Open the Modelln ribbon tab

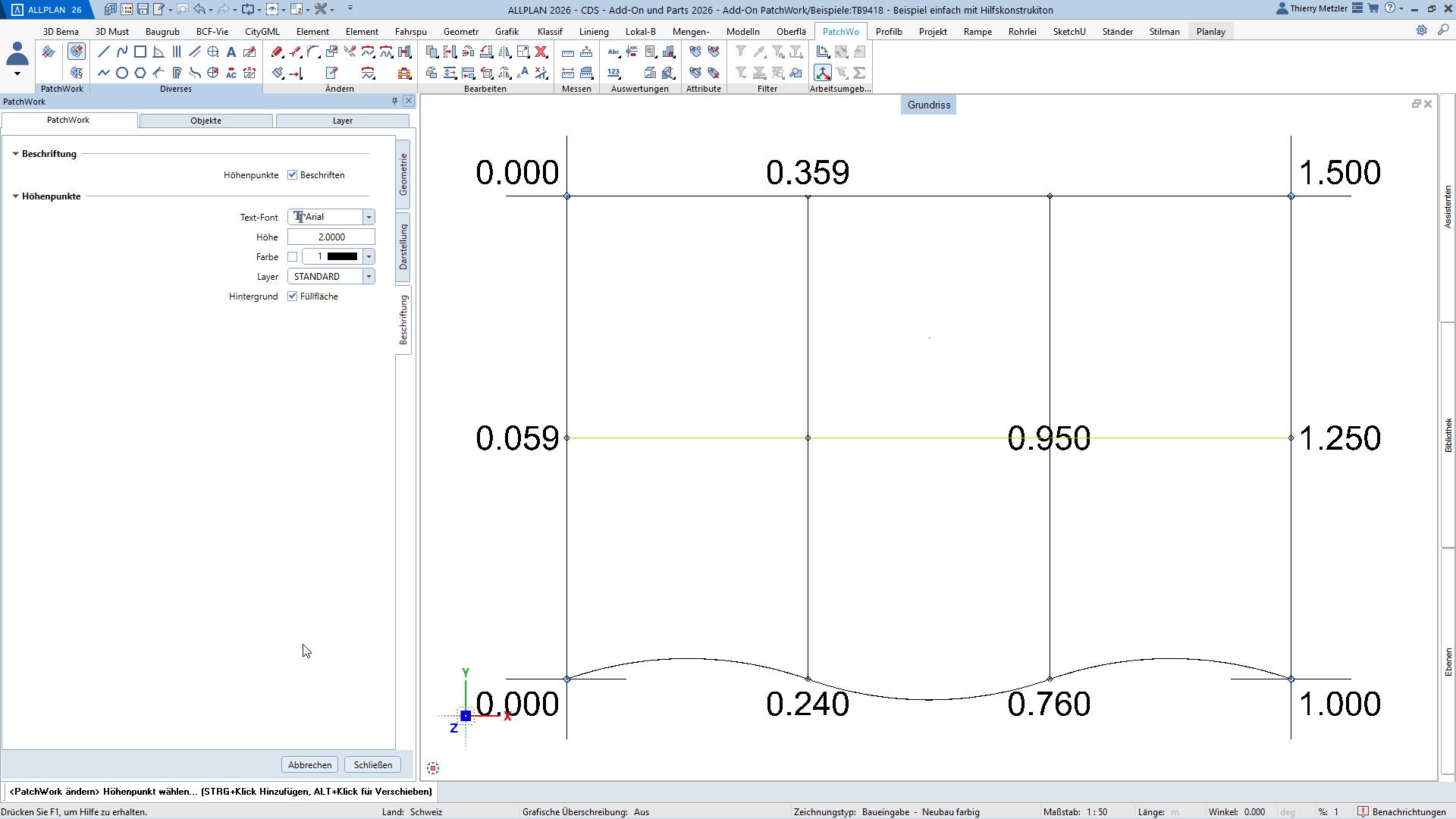[x=742, y=31]
